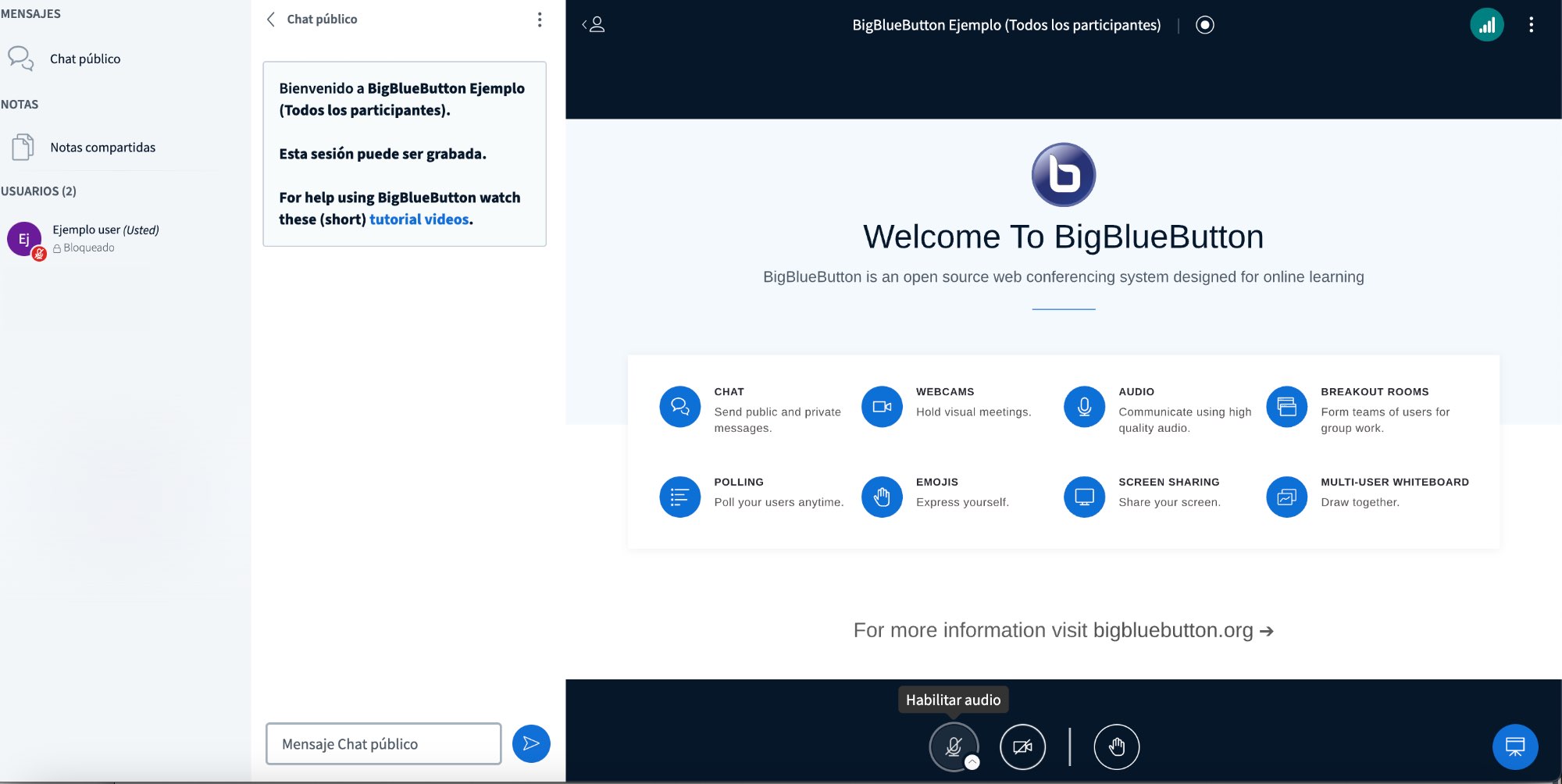1562x784 pixels.
Task: Toggle the user list panel
Action: coord(594,25)
